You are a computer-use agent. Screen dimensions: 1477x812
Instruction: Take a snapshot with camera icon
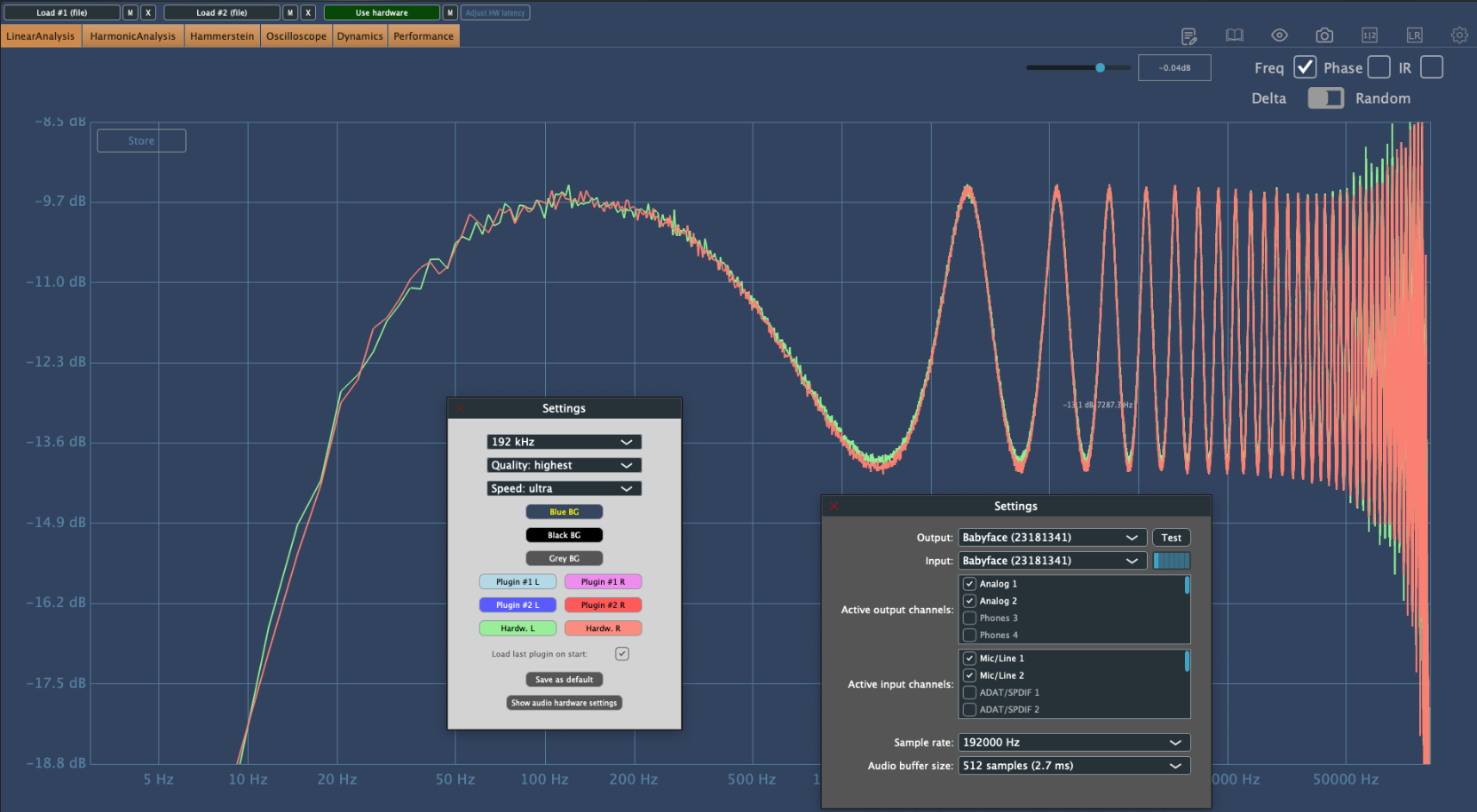[x=1324, y=35]
